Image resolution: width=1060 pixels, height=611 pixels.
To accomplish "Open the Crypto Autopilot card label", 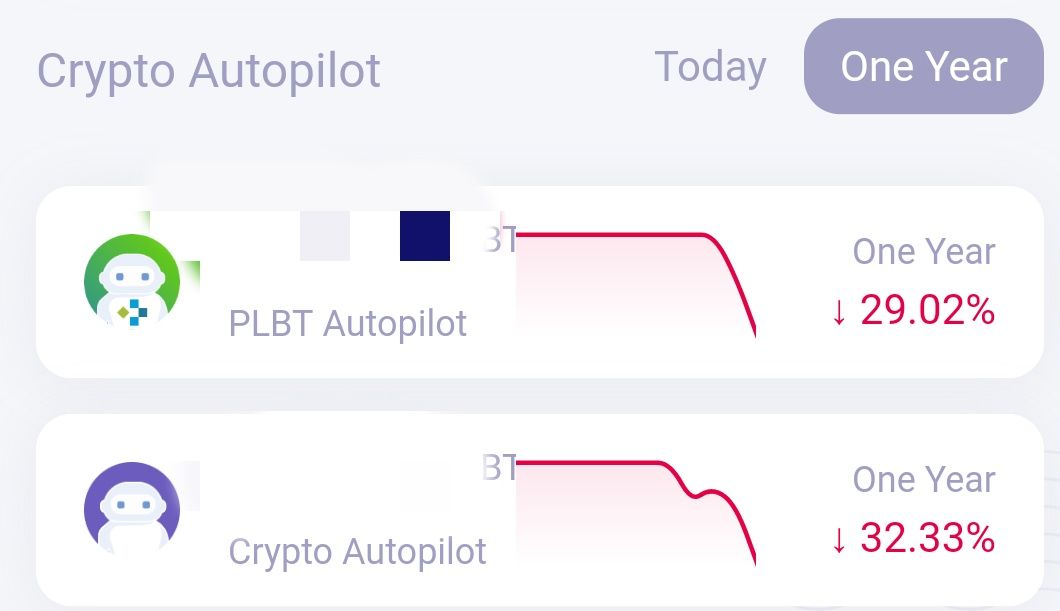I will 357,552.
